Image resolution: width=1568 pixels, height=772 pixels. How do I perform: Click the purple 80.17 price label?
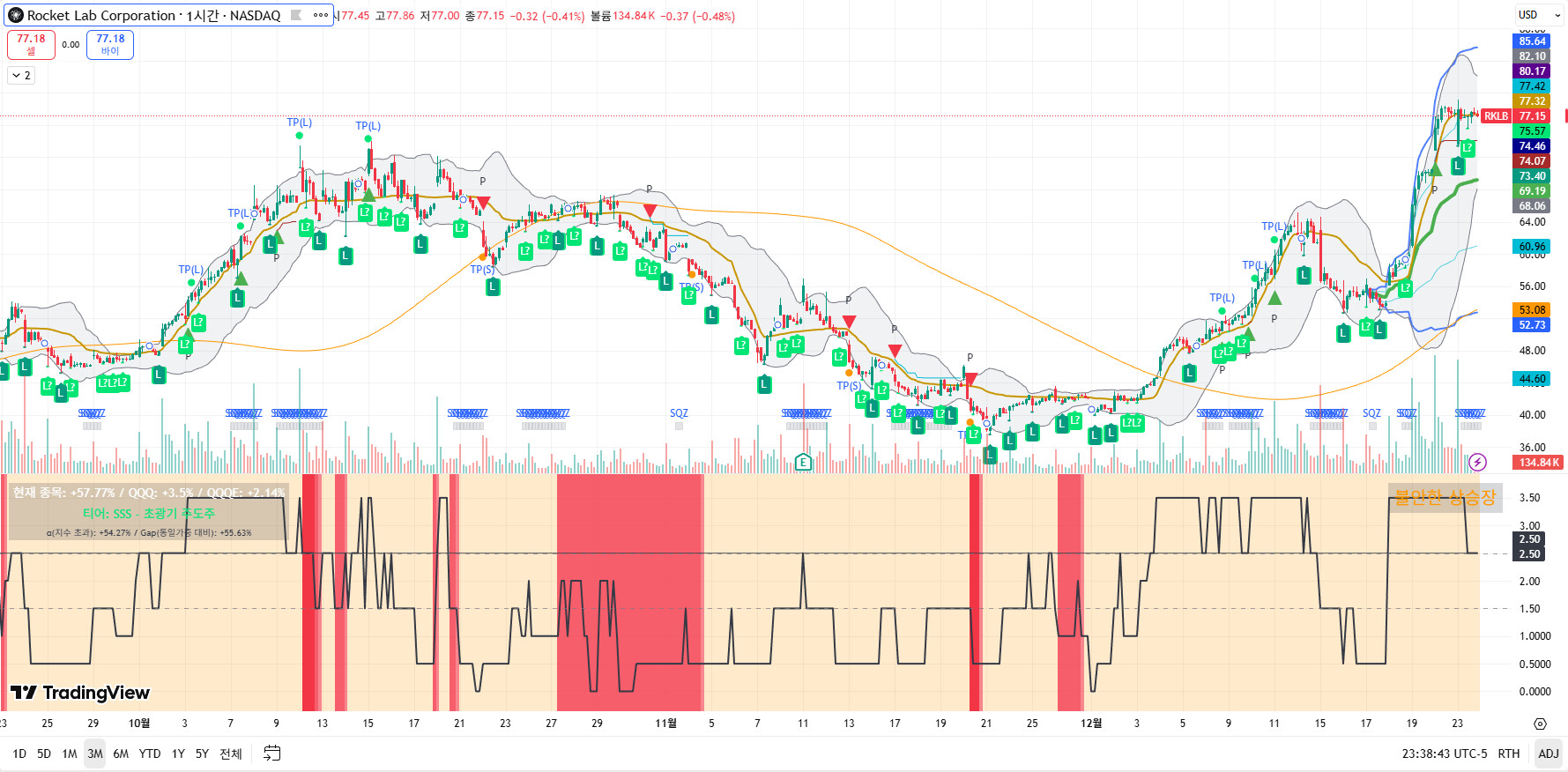tap(1533, 71)
